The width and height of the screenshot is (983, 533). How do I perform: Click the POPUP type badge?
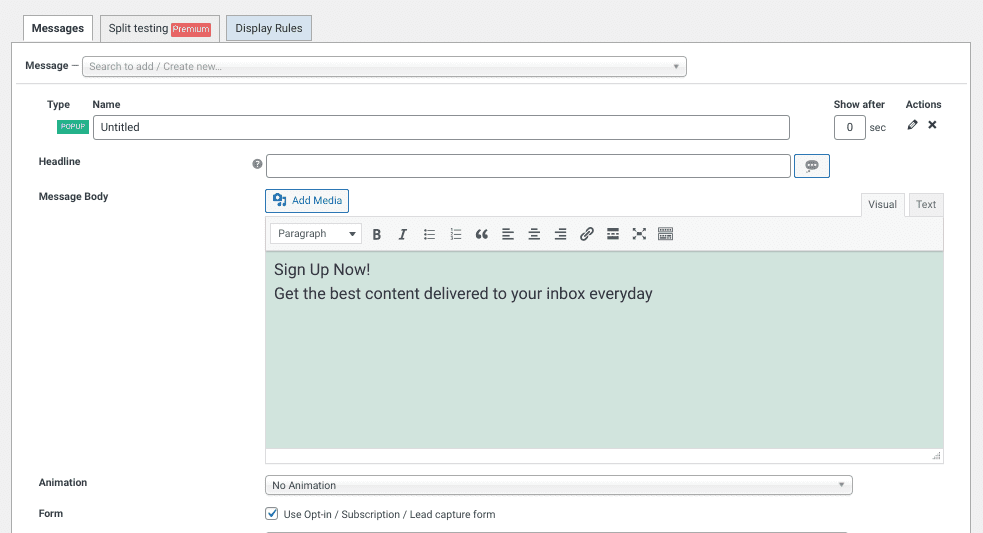tap(73, 127)
